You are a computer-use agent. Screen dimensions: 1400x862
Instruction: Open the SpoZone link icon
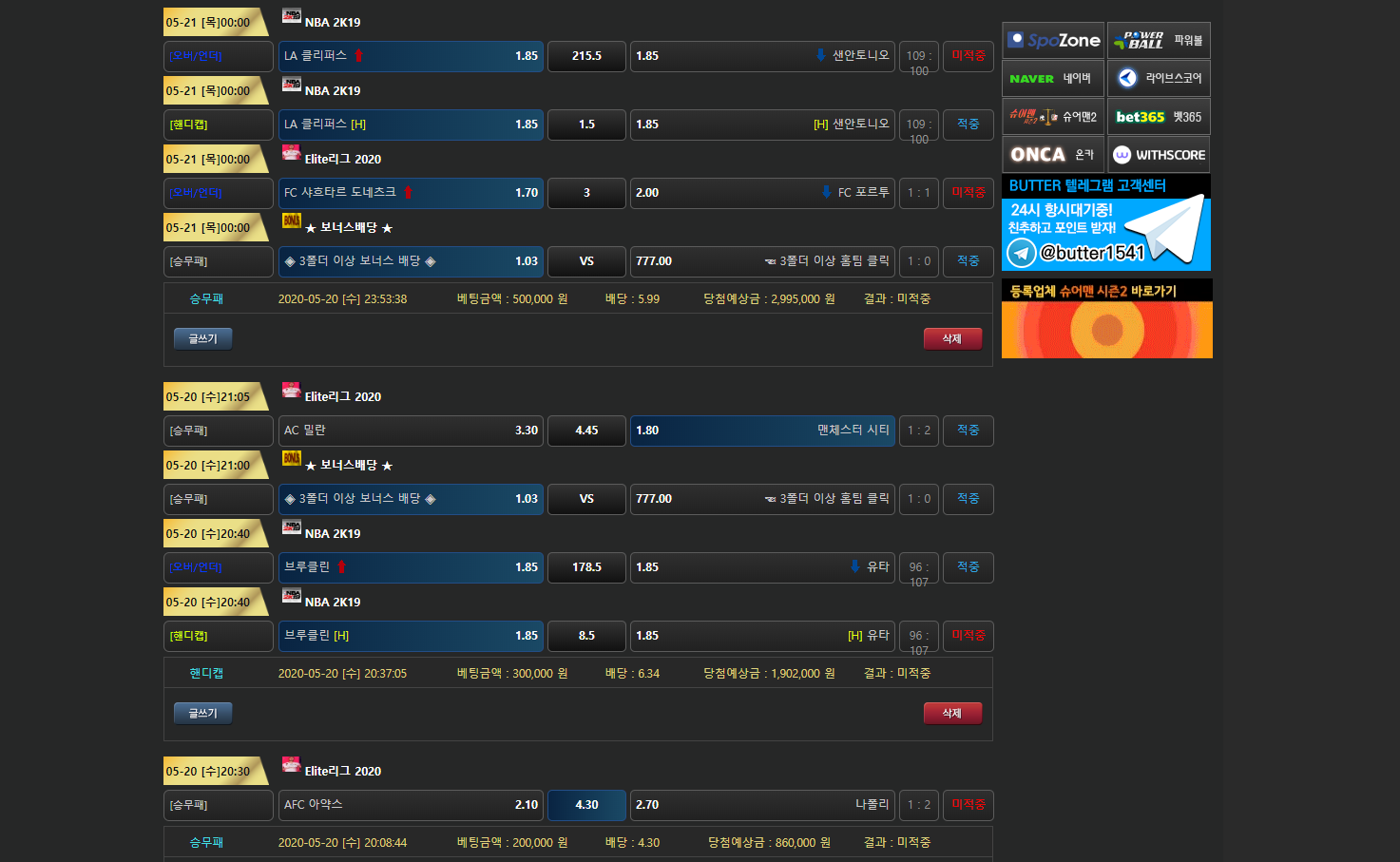coord(1053,41)
